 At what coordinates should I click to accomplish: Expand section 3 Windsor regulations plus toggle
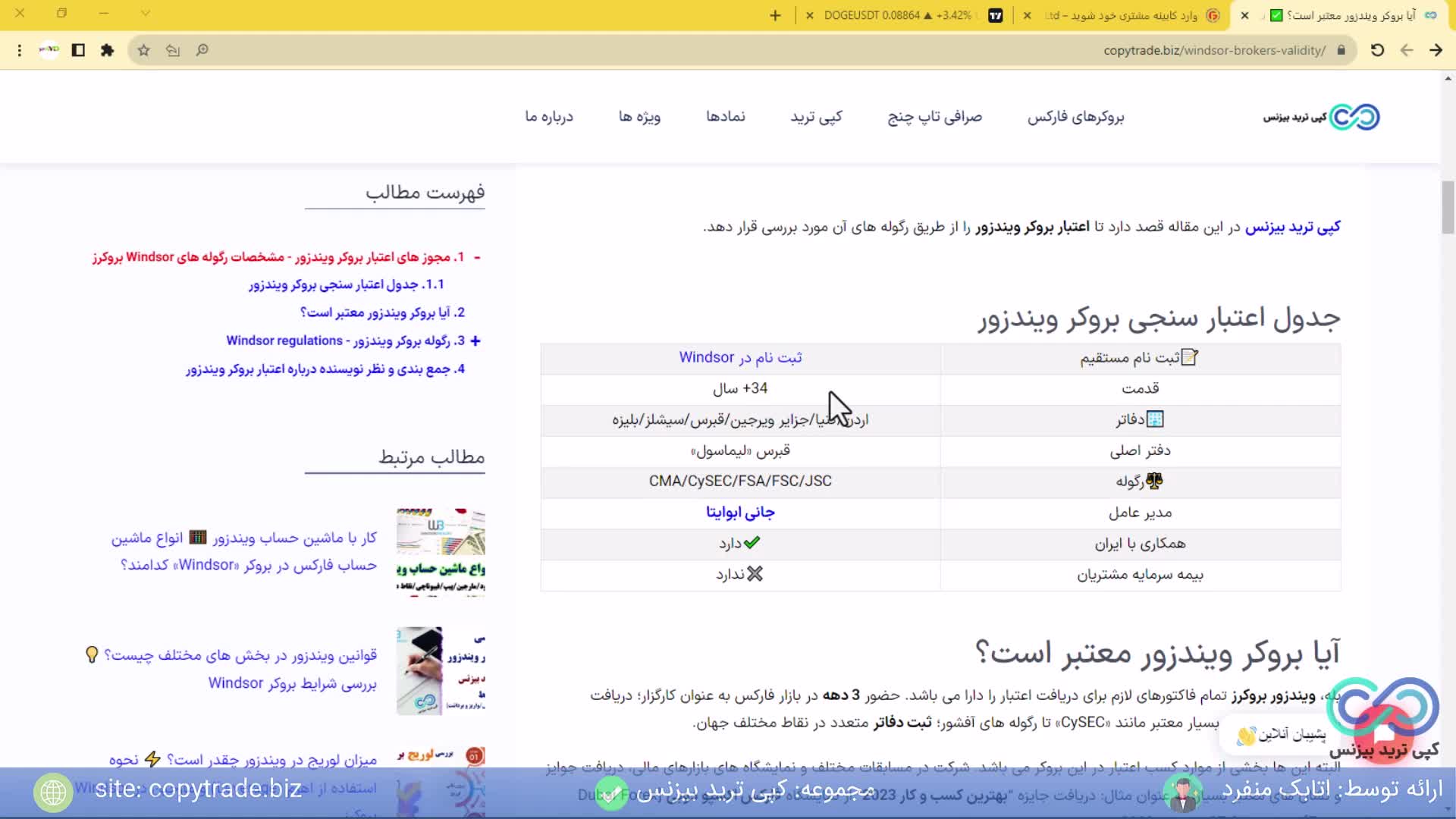(x=475, y=341)
